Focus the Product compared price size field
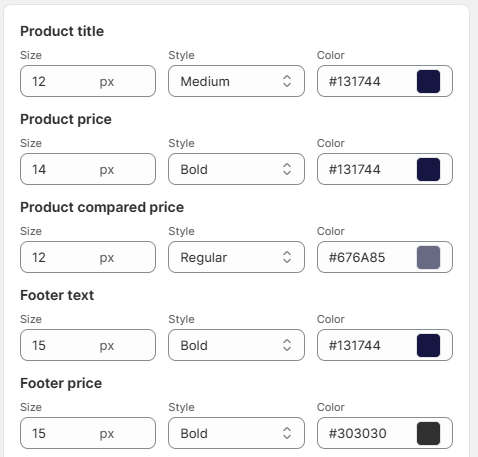The height and width of the screenshot is (457, 478). point(88,257)
